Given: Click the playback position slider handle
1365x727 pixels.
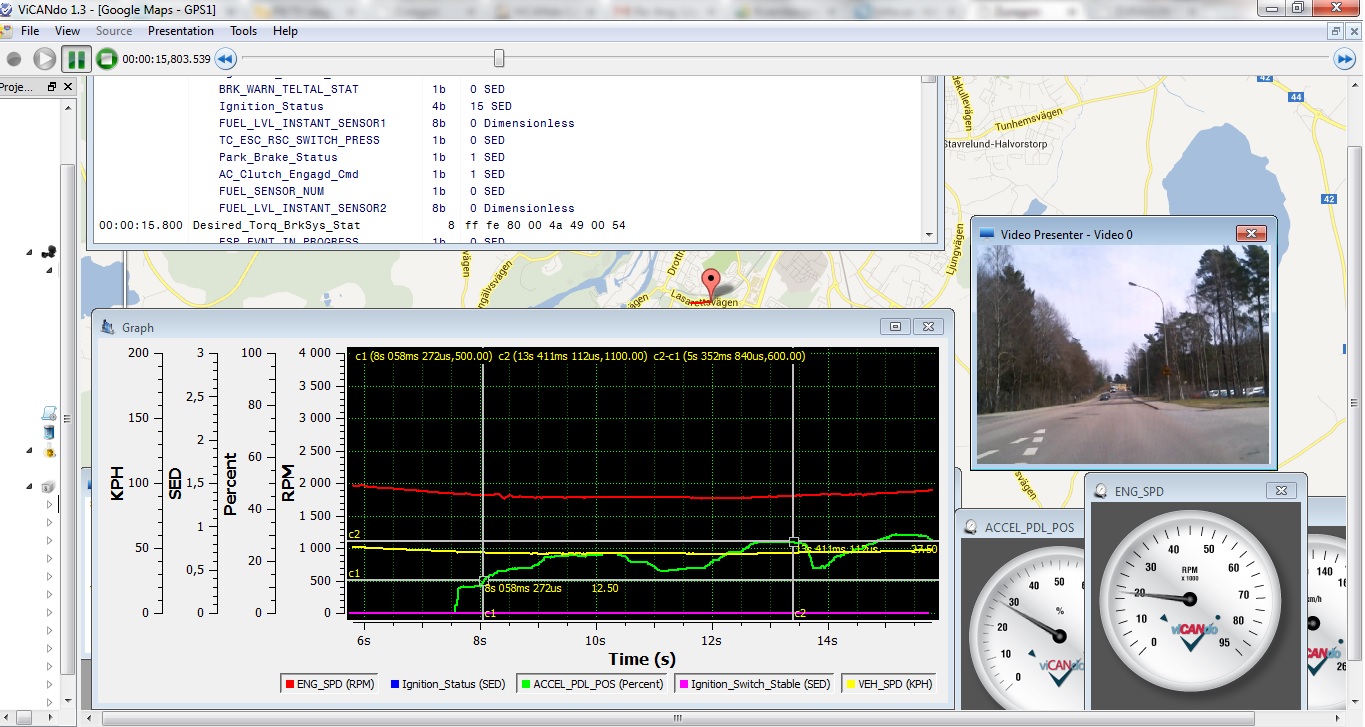Looking at the screenshot, I should pyautogui.click(x=499, y=58).
